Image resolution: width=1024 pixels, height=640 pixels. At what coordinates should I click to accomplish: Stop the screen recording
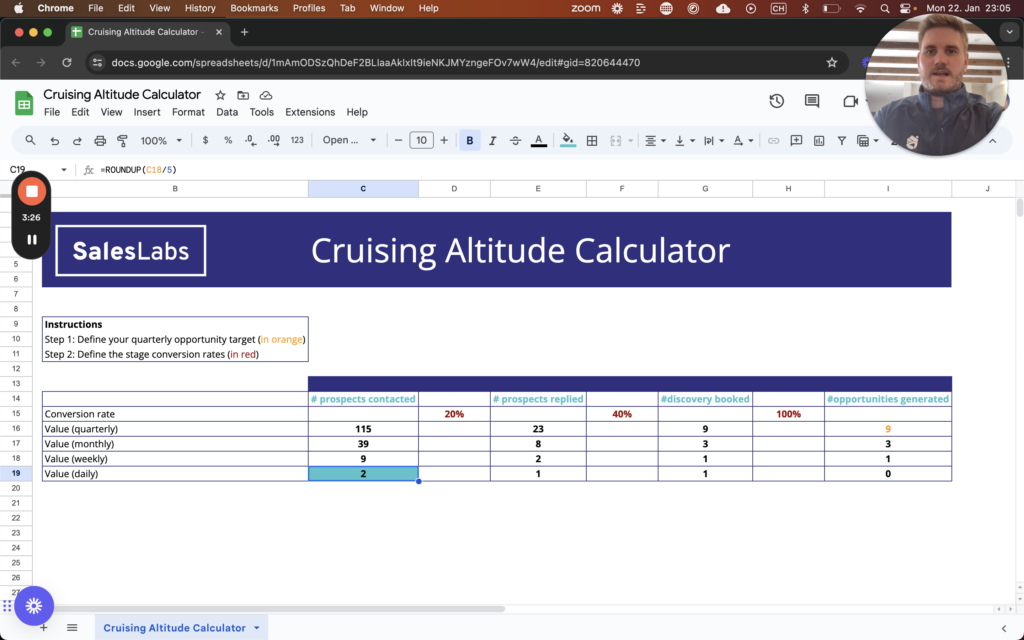[x=31, y=191]
